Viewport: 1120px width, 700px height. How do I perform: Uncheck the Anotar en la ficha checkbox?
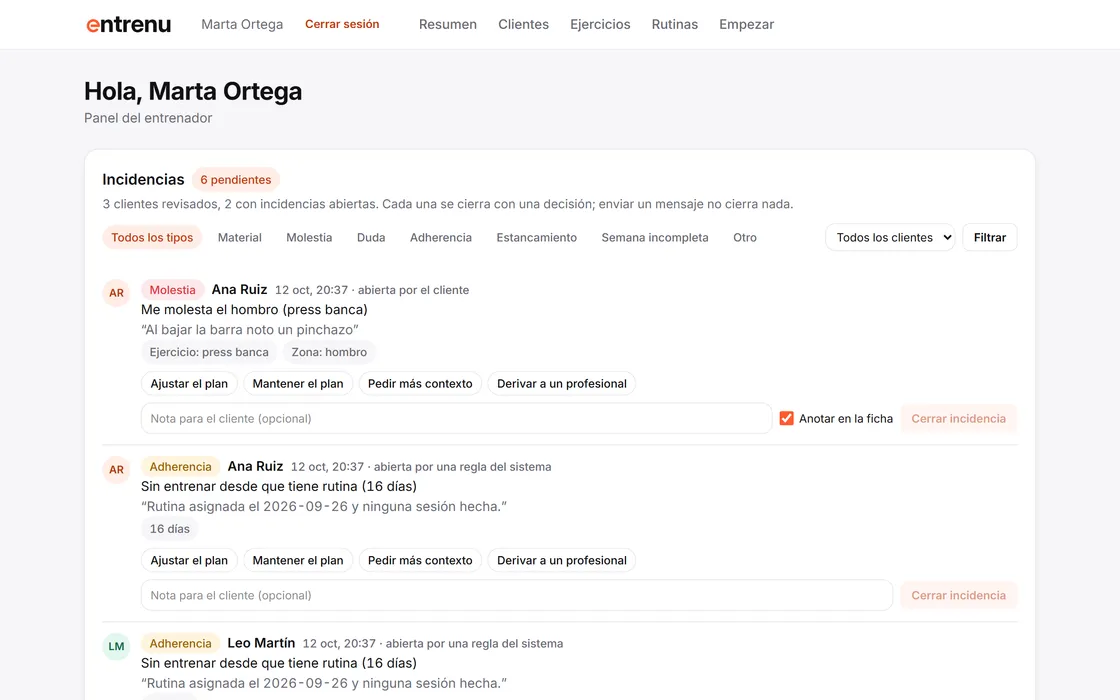coord(786,419)
